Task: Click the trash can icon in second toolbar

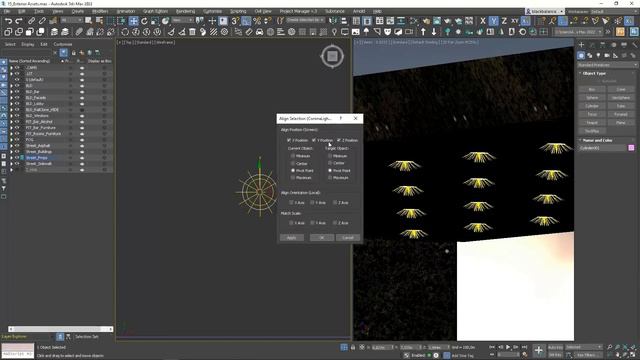Action: coord(192,32)
